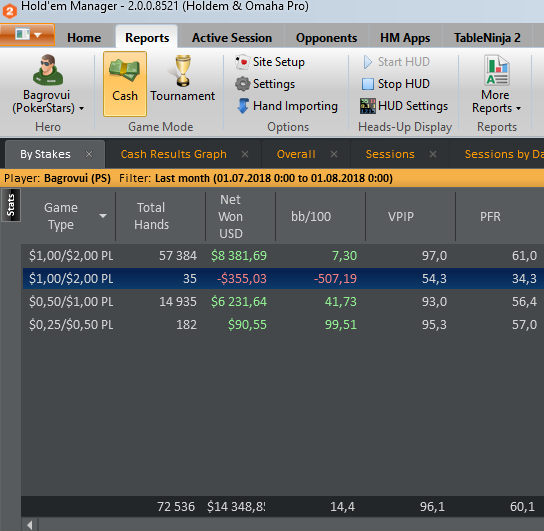Viewport: 544px width, 531px height.
Task: Switch to Tournament game mode trophy icon
Action: 182,71
